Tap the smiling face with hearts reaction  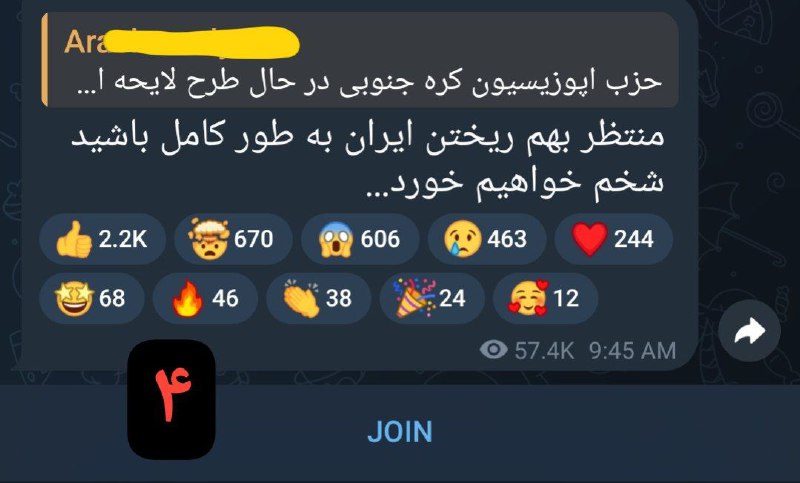(545, 298)
